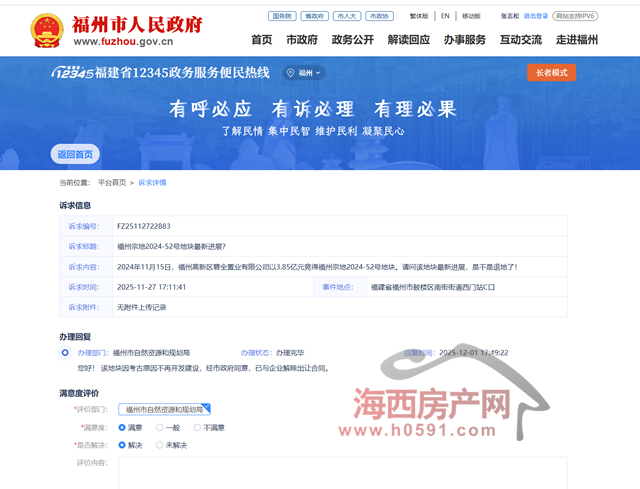Click inside the 评价内容 text box
This screenshot has height=489, width=640.
(x=342, y=472)
